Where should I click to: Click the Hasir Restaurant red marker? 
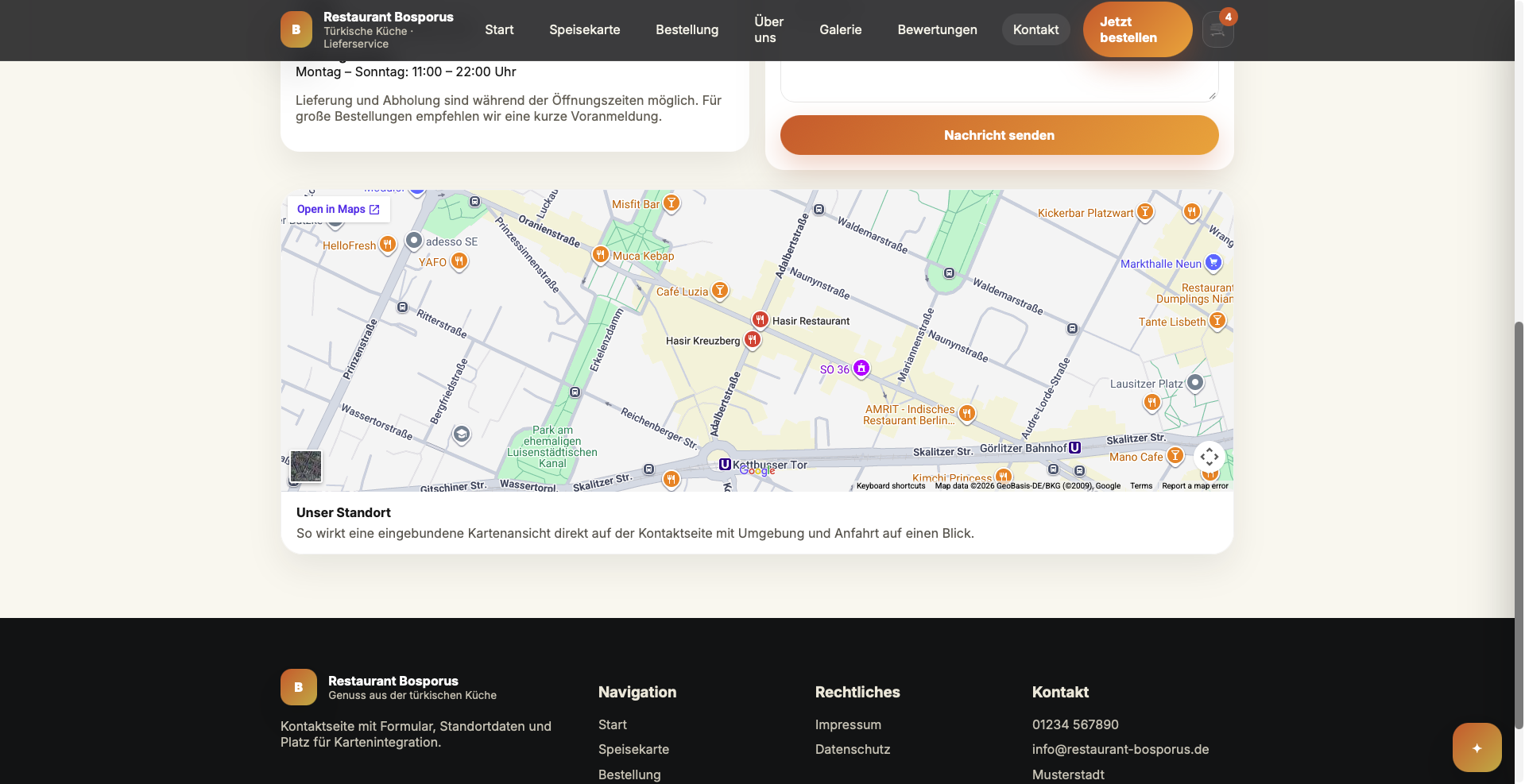(x=761, y=320)
